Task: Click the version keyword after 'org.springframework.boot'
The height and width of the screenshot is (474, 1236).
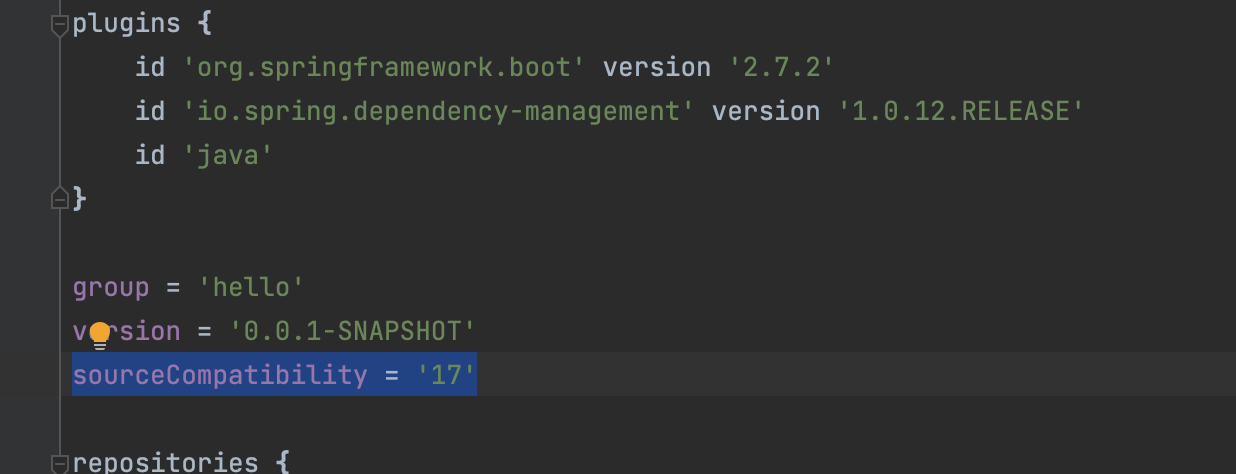Action: click(x=657, y=68)
